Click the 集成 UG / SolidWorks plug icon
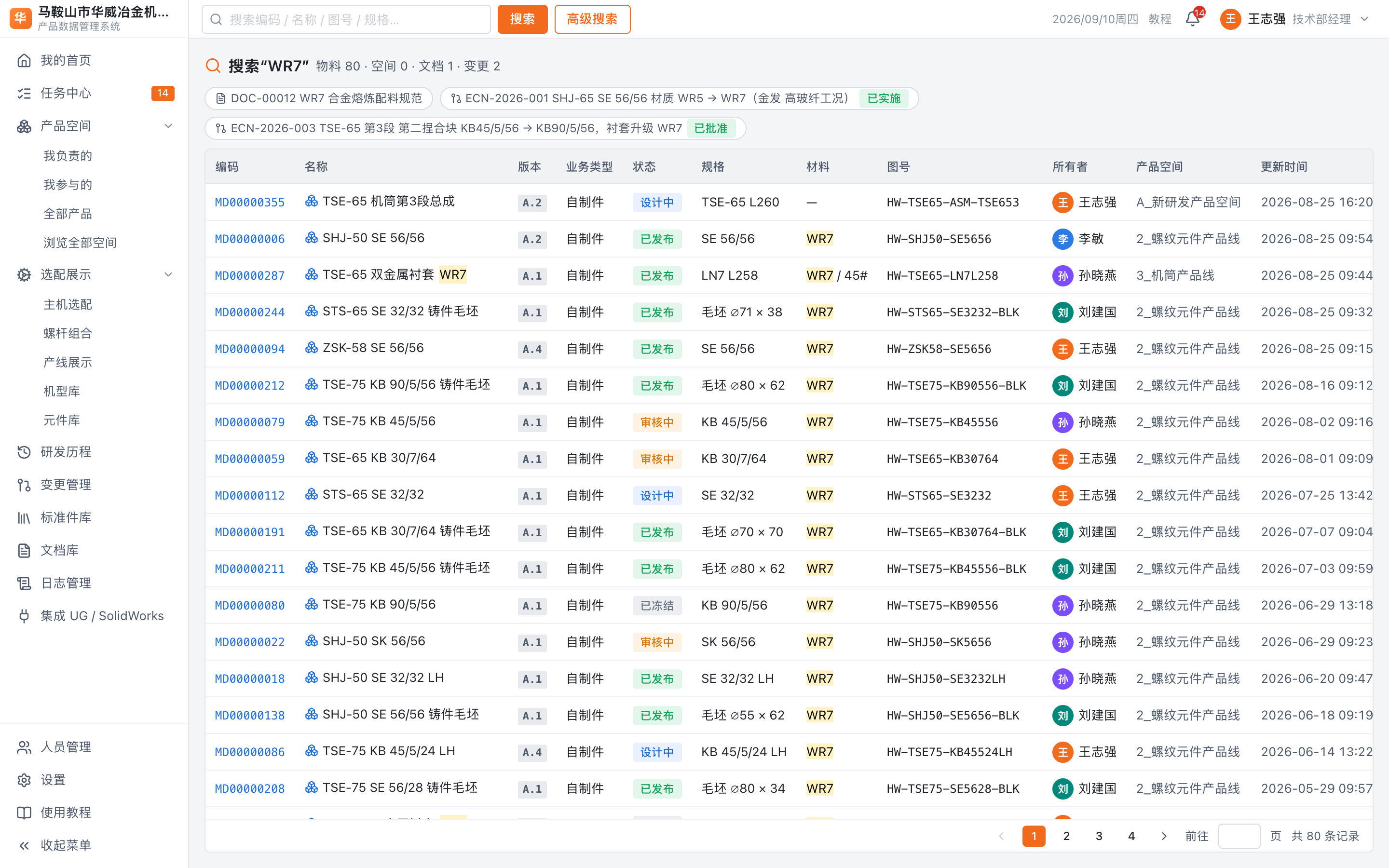This screenshot has height=868, width=1389. tap(24, 615)
